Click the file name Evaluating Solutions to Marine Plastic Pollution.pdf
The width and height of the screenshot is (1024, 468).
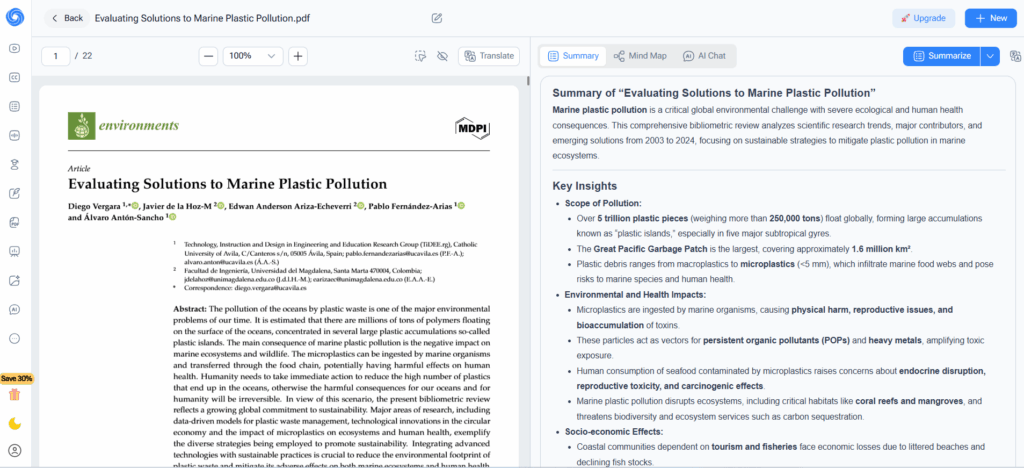click(x=202, y=18)
